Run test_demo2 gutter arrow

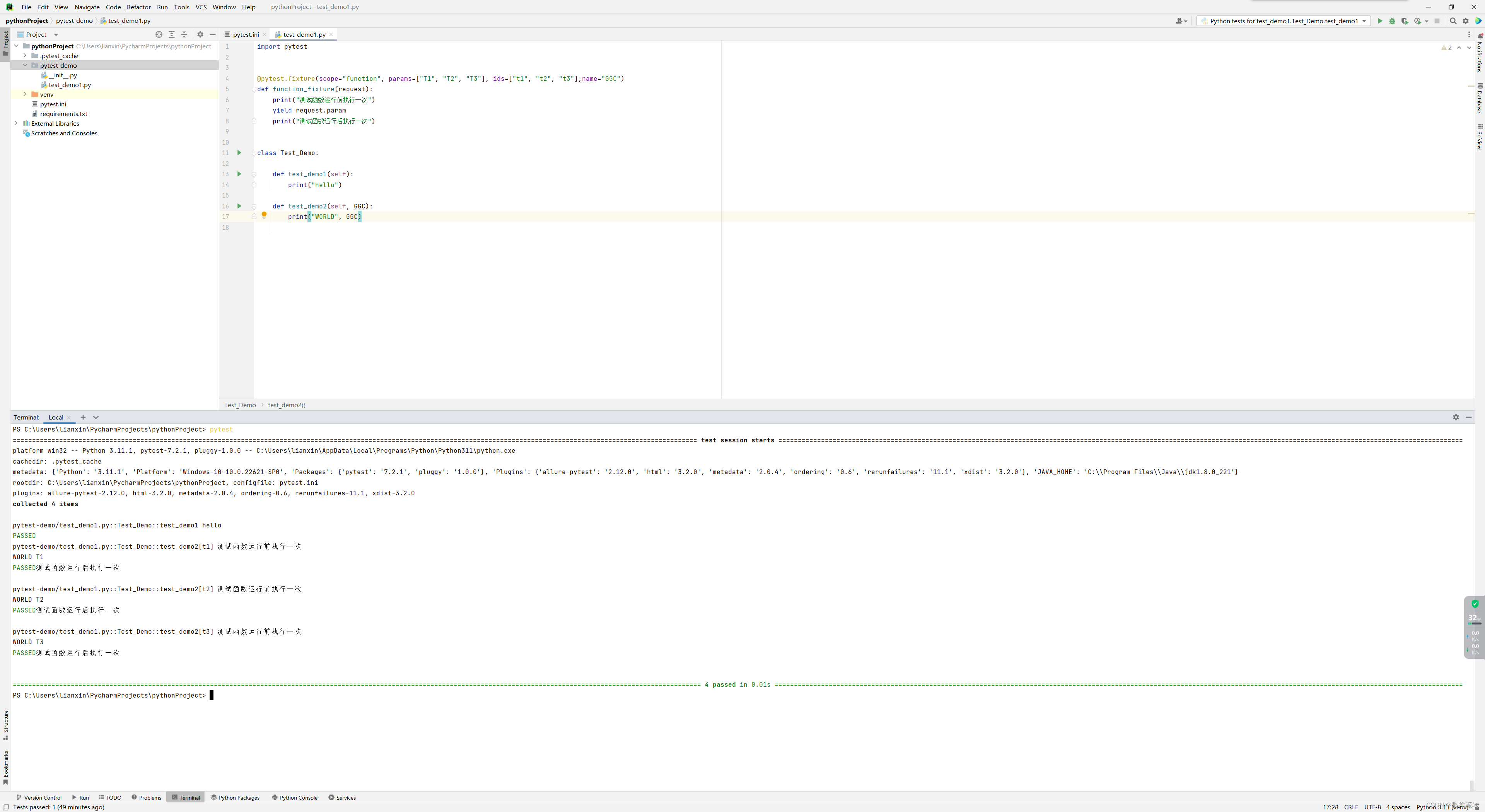pos(239,206)
